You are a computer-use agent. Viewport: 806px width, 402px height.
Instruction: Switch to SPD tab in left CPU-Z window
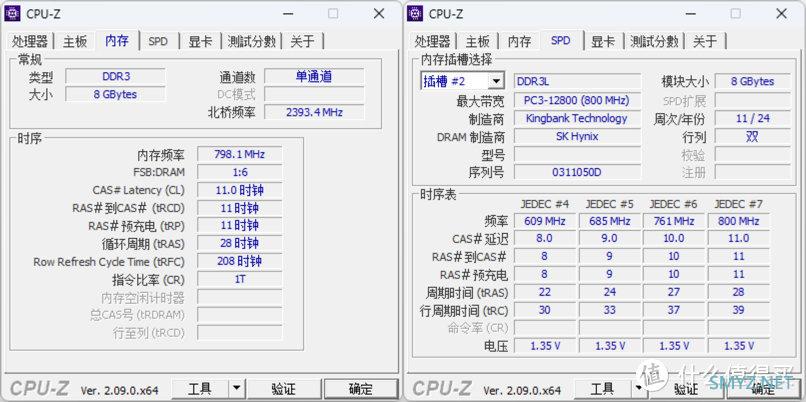(x=158, y=42)
